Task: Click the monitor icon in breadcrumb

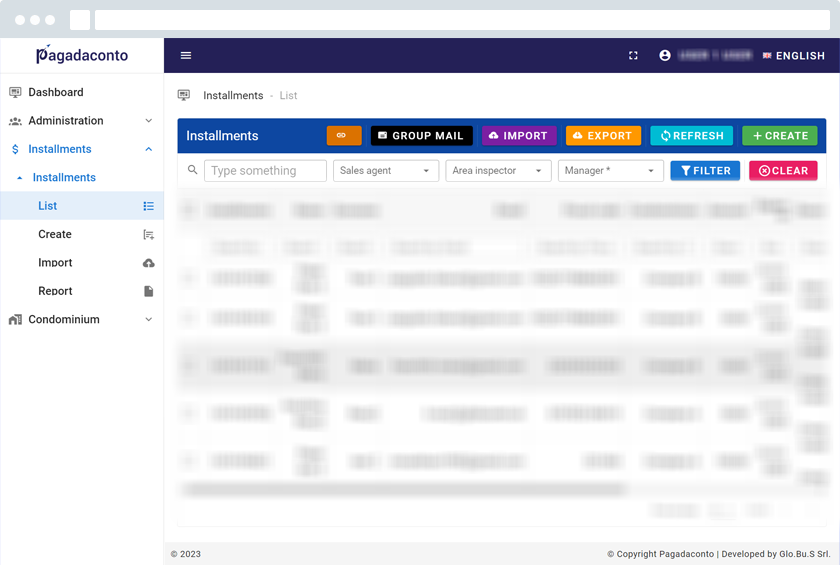Action: [x=184, y=96]
